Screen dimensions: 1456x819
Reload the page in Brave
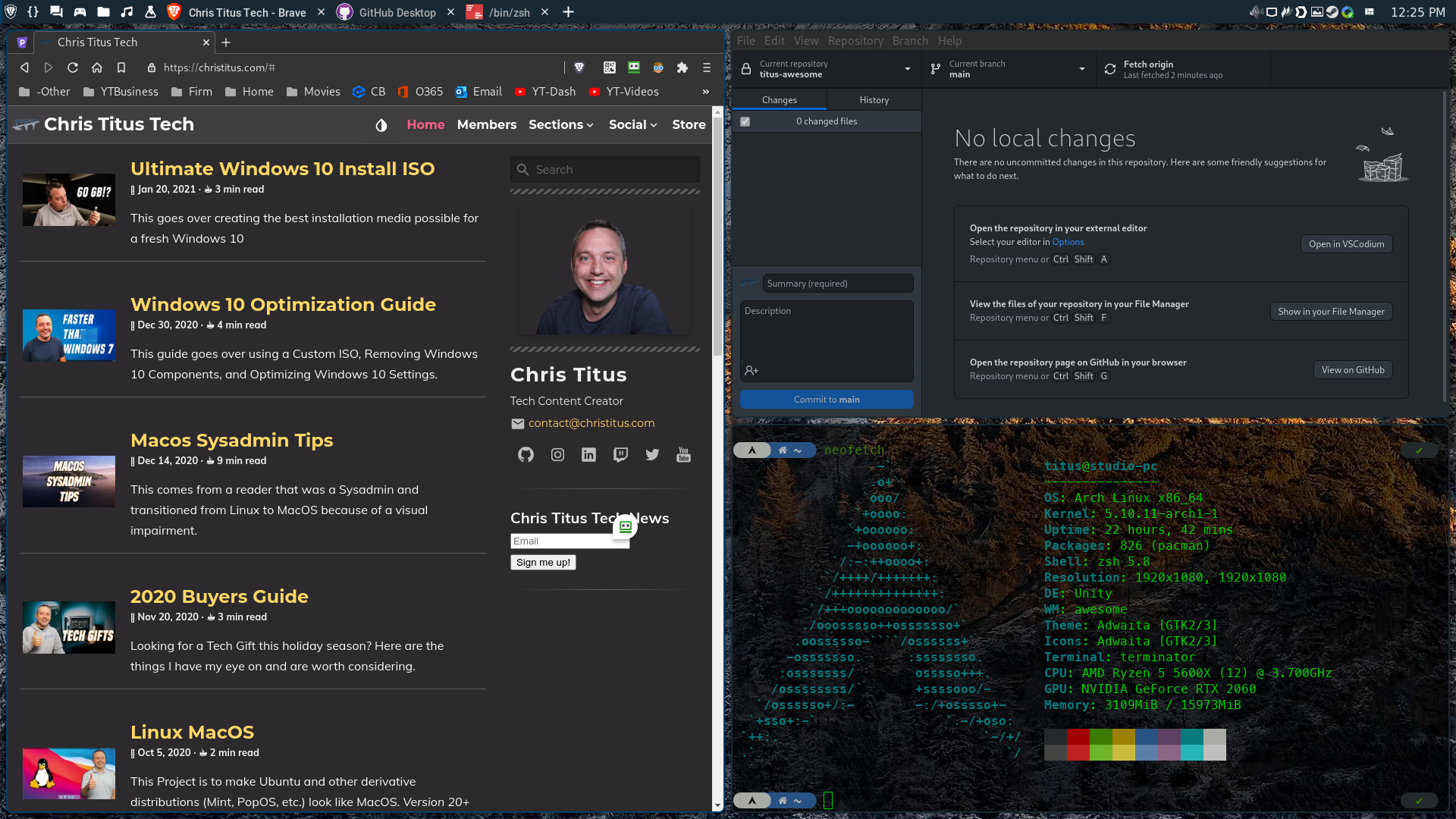pyautogui.click(x=73, y=67)
